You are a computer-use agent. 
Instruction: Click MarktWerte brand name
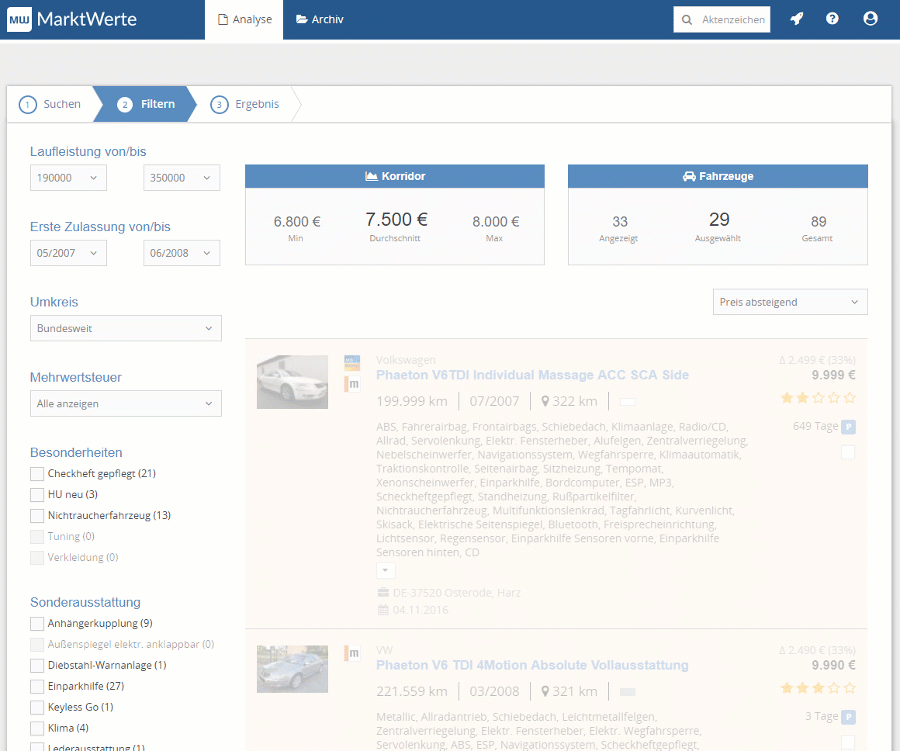tap(87, 20)
